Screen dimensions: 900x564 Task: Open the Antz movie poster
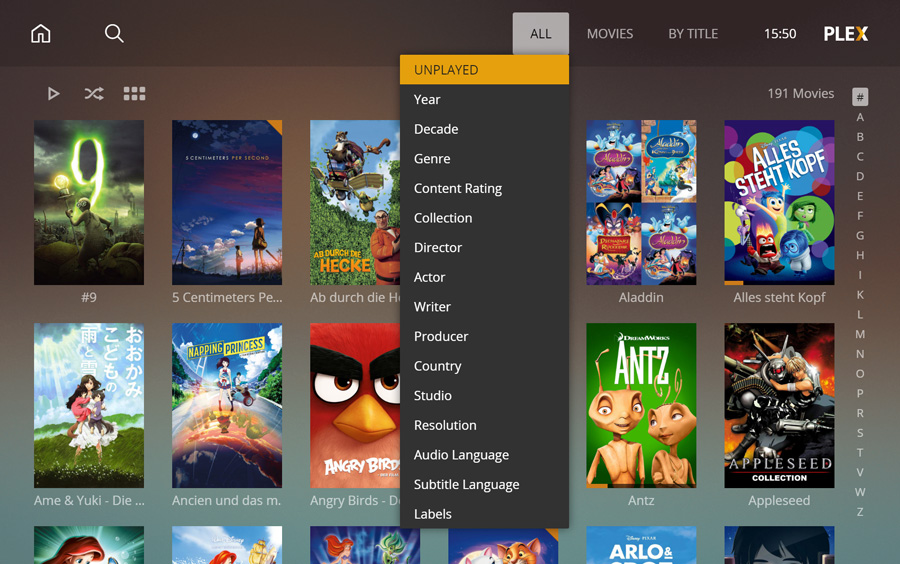pyautogui.click(x=641, y=406)
